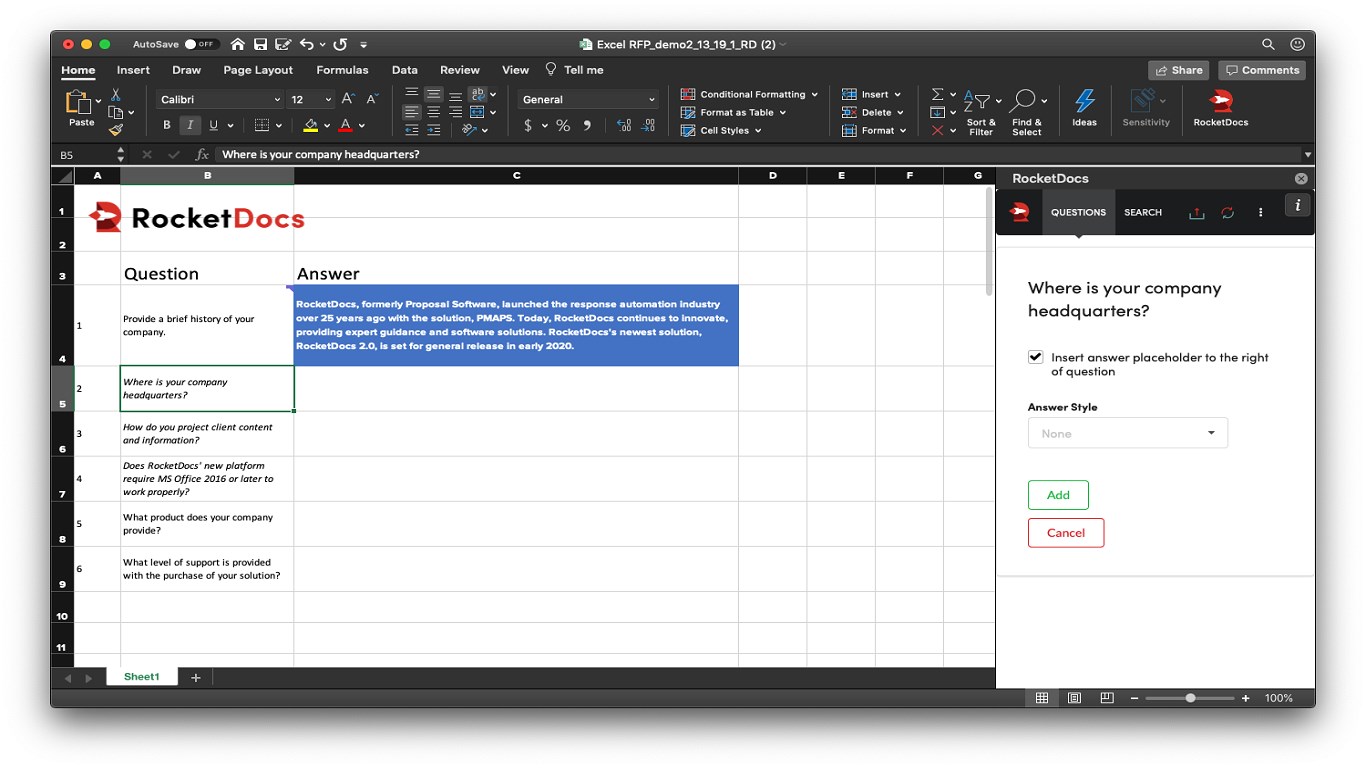Switch to Page Layout view in status bar
This screenshot has height=768, width=1366.
click(x=1074, y=698)
